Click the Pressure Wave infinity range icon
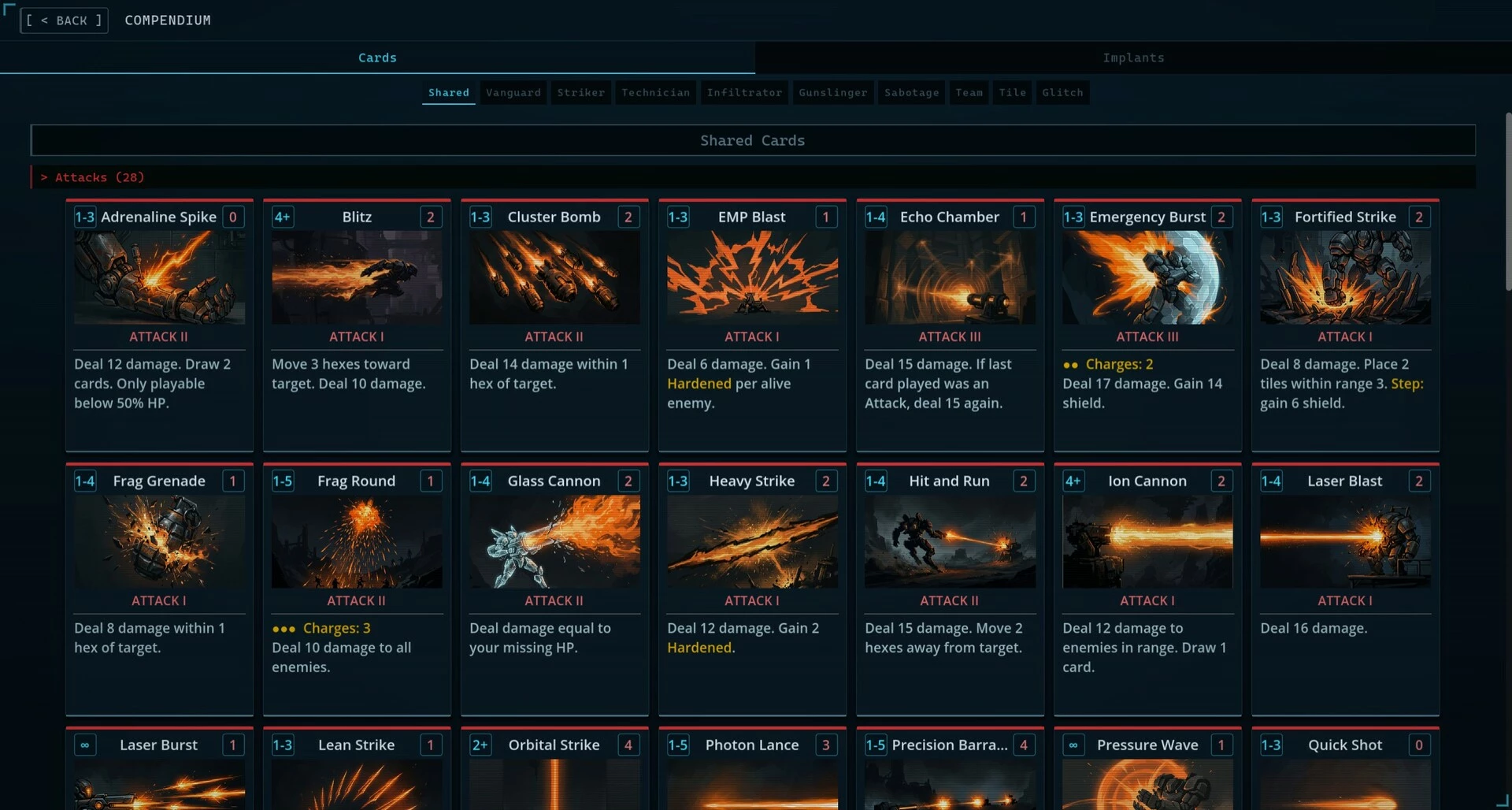Image resolution: width=1512 pixels, height=810 pixels. [x=1073, y=745]
